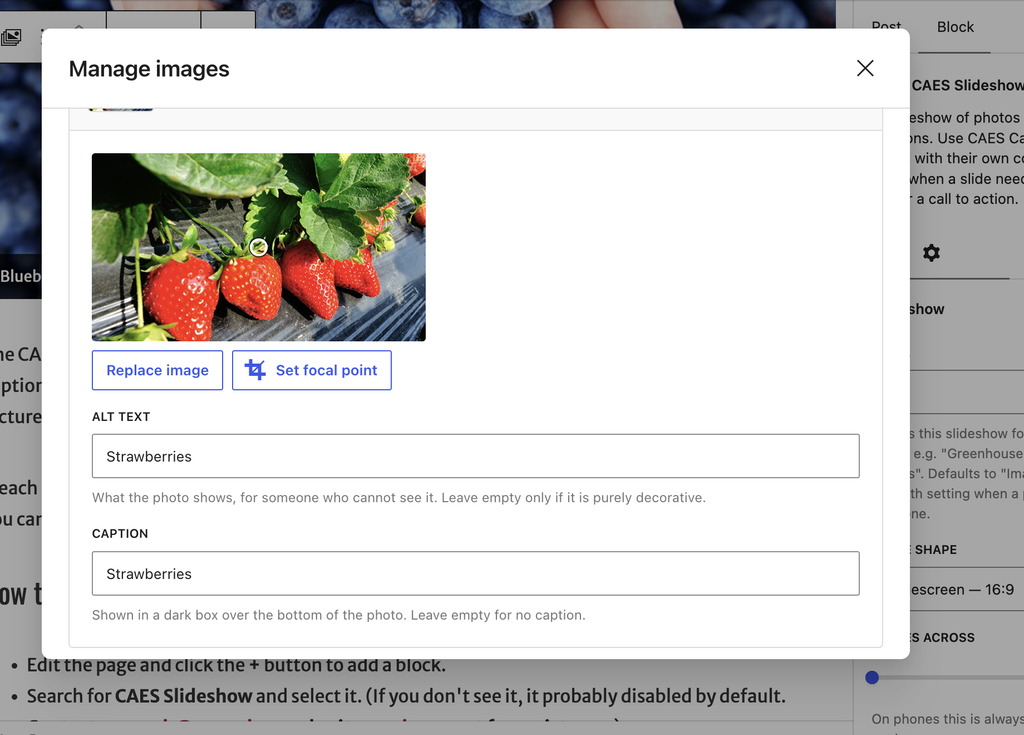Click the 'CAES Slideshow' sidebar heading

pos(967,86)
